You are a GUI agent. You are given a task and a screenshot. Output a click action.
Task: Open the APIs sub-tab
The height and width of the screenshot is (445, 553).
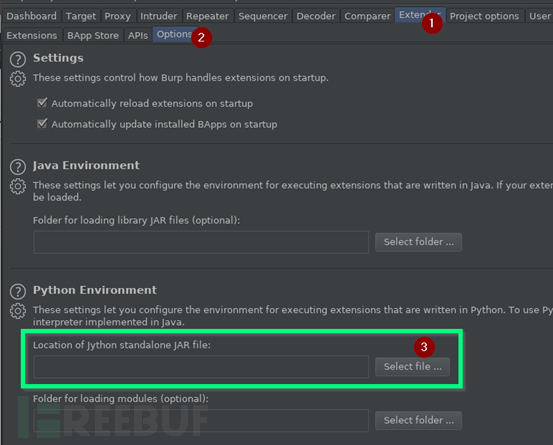pos(138,35)
